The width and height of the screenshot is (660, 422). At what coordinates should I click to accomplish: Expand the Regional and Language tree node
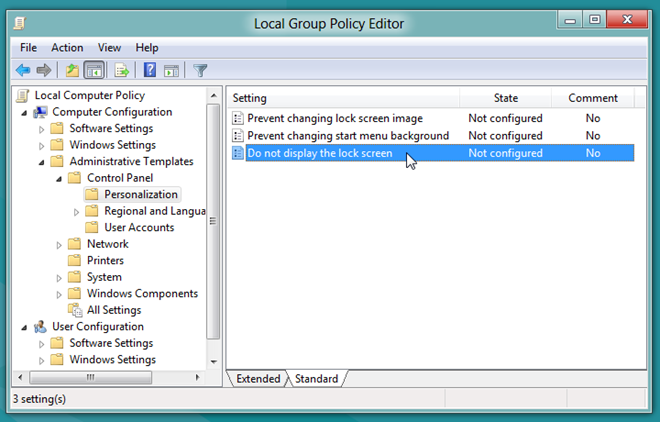coord(76,211)
